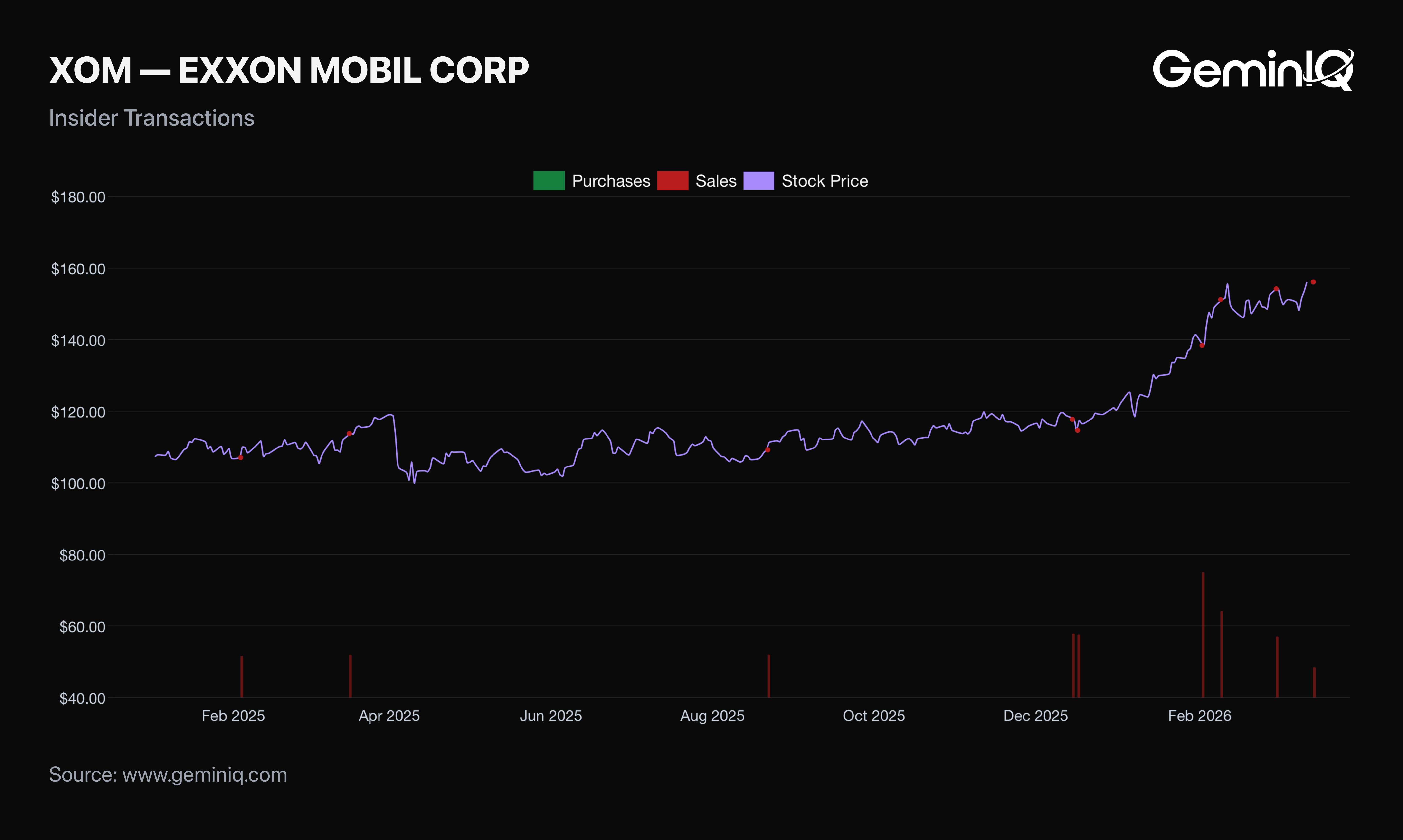Click the Jun 2025 x-axis label
Image resolution: width=1403 pixels, height=840 pixels.
[x=551, y=716]
